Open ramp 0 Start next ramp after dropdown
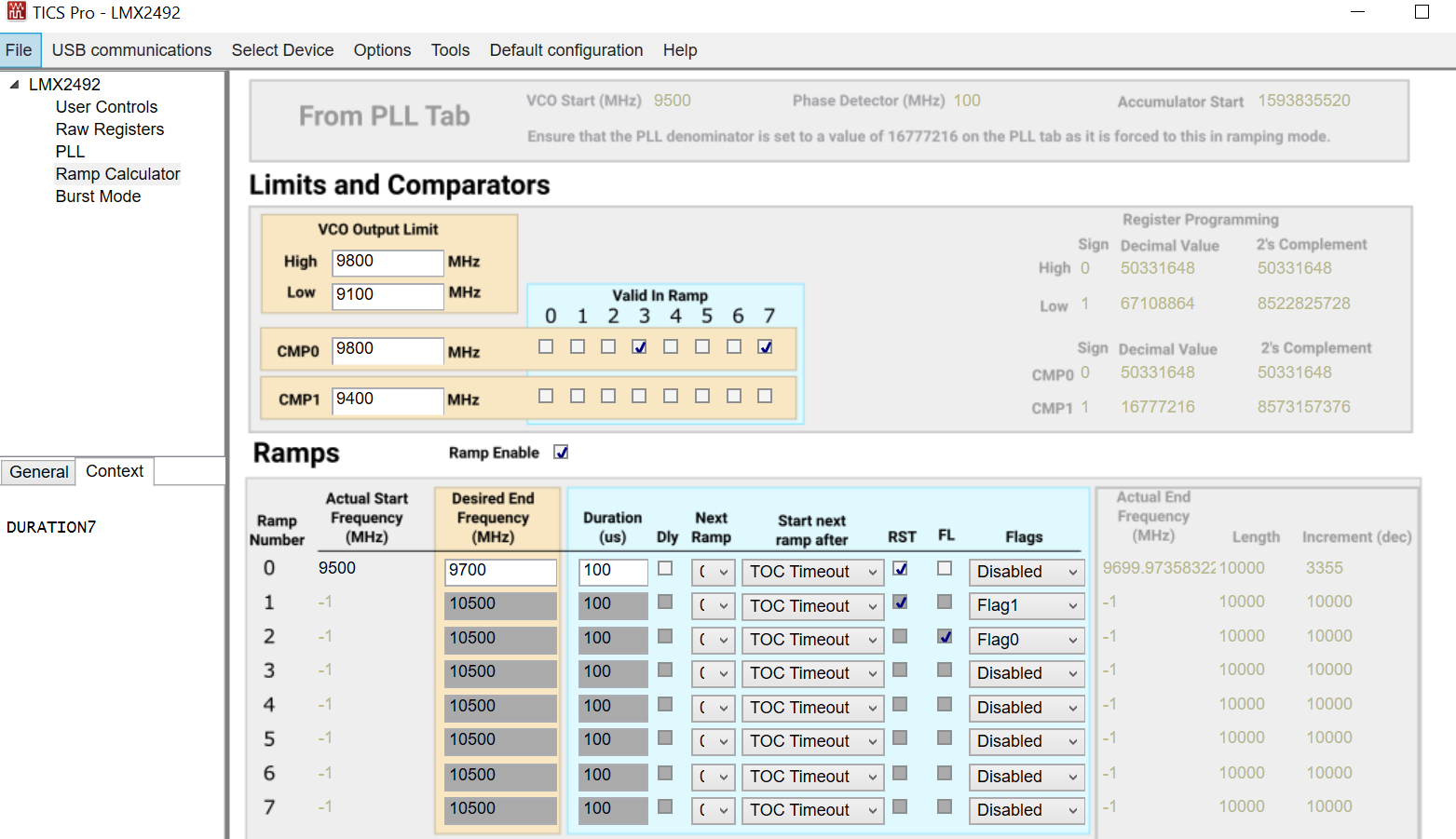Screen dimensions: 1456x839 pyautogui.click(x=813, y=572)
